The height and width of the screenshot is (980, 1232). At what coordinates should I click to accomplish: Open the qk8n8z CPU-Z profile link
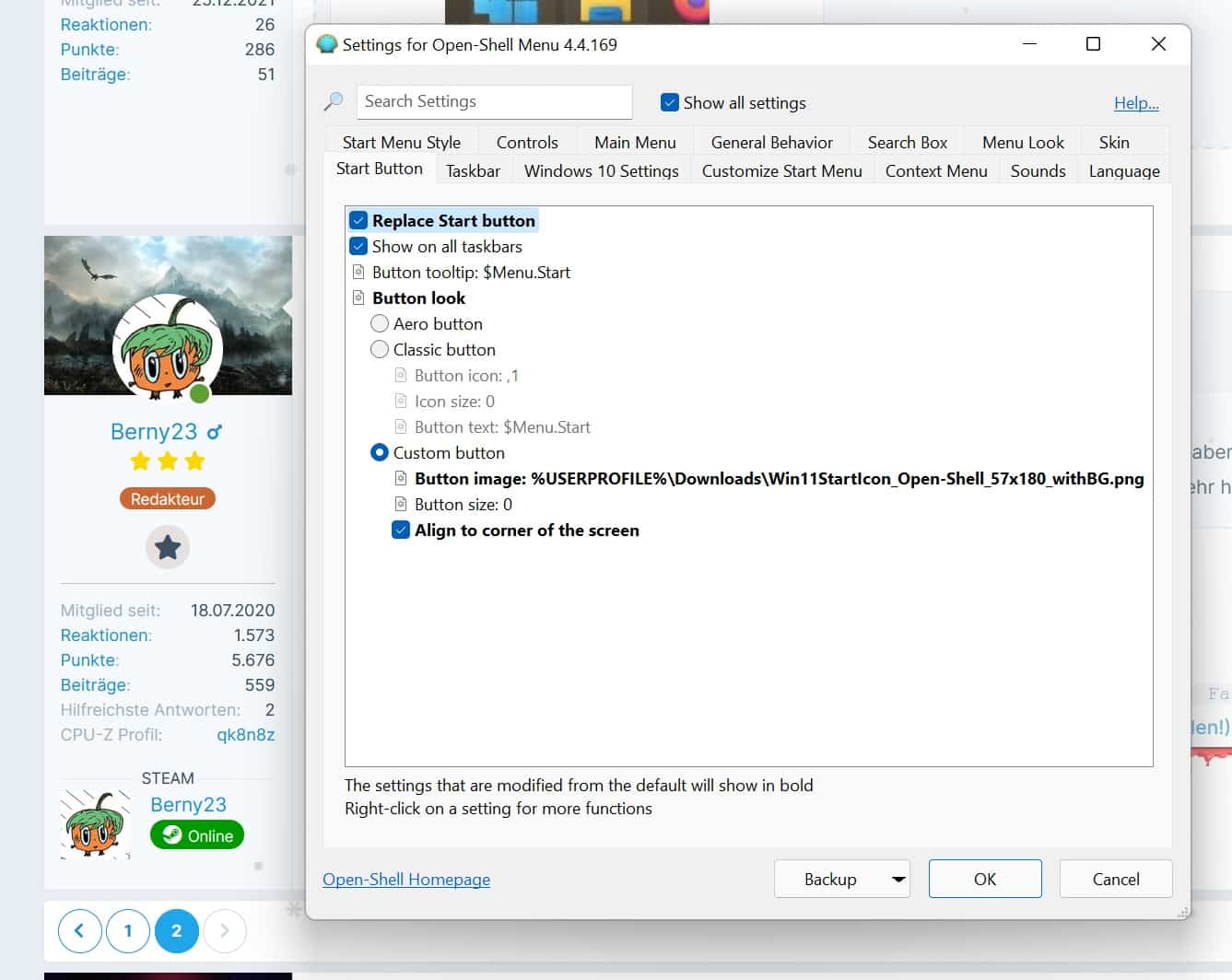[x=246, y=735]
